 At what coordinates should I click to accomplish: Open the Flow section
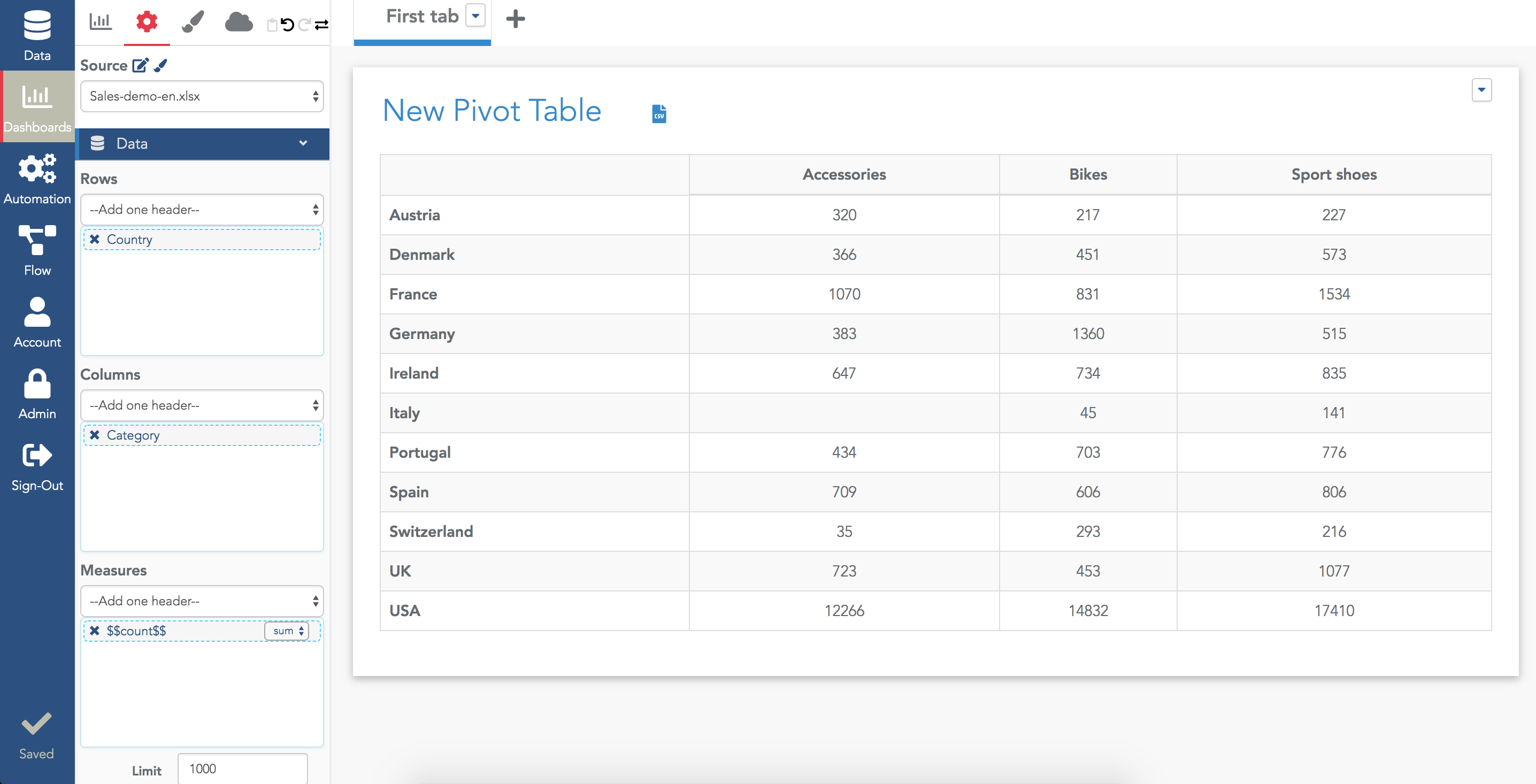pyautogui.click(x=37, y=250)
